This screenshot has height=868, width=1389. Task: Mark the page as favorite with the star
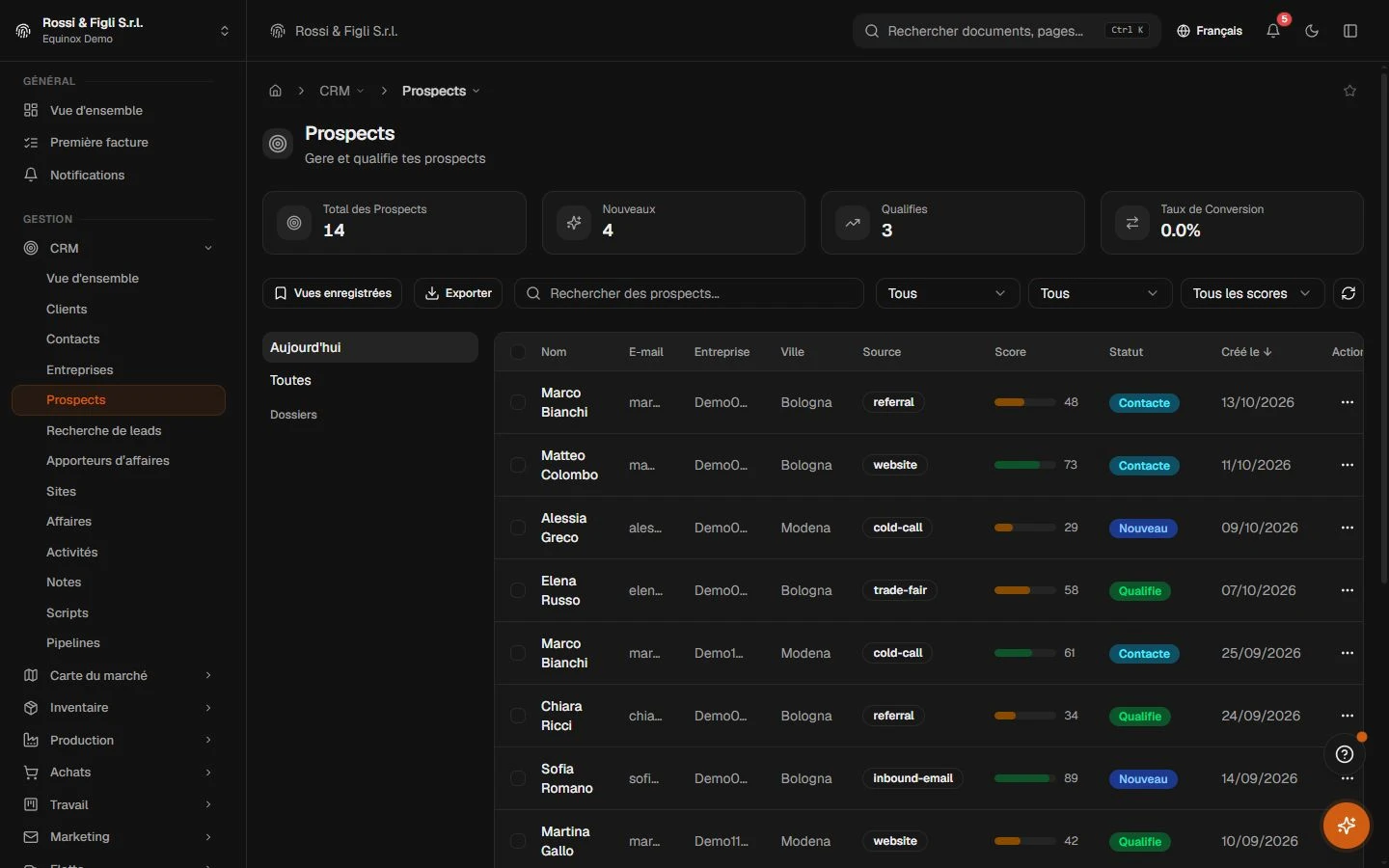pyautogui.click(x=1350, y=91)
